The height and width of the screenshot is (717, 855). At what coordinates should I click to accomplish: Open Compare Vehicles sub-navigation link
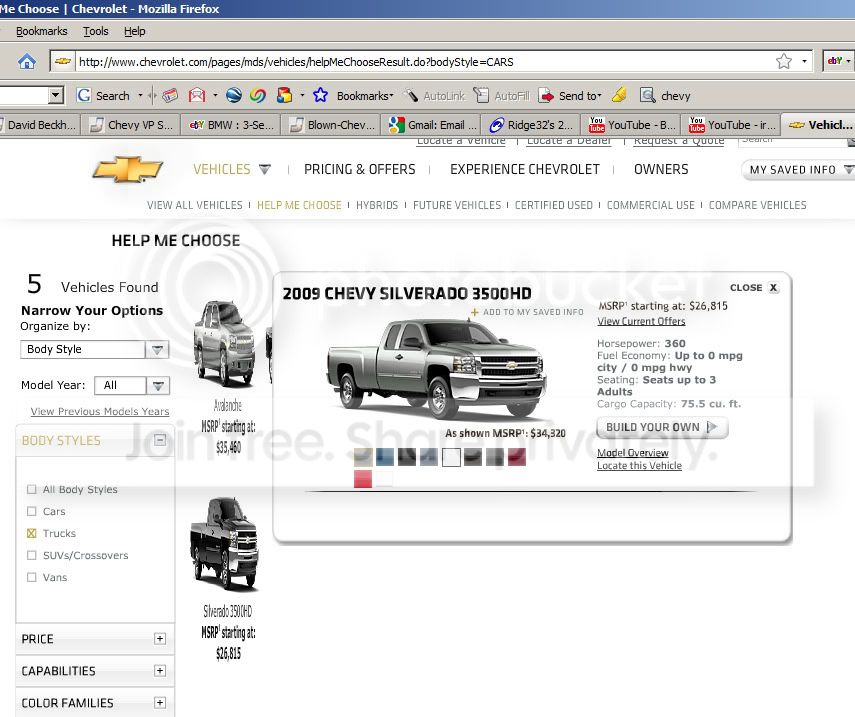coord(757,205)
